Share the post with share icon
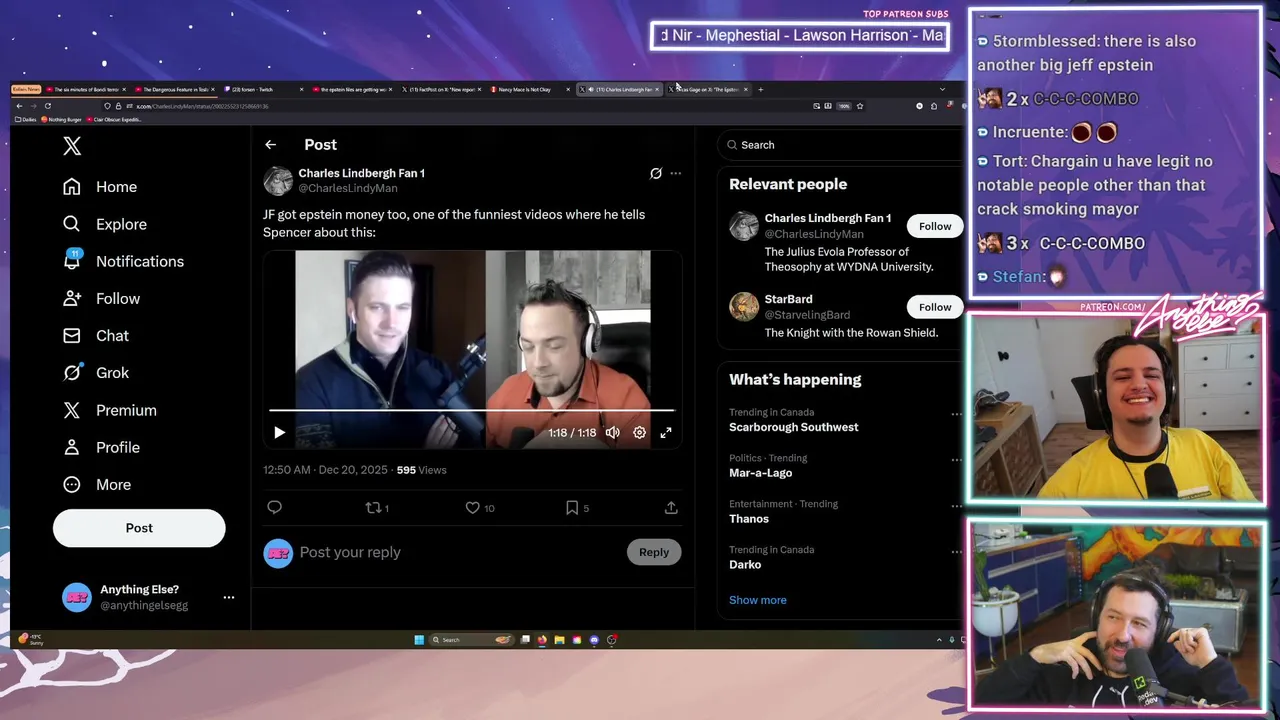Screen dimensions: 1280x720 pos(671,508)
